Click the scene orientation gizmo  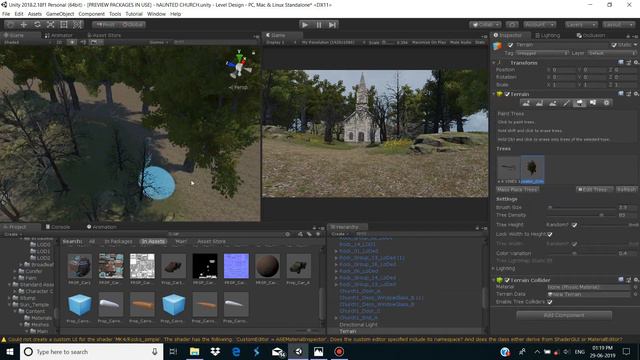(x=239, y=65)
